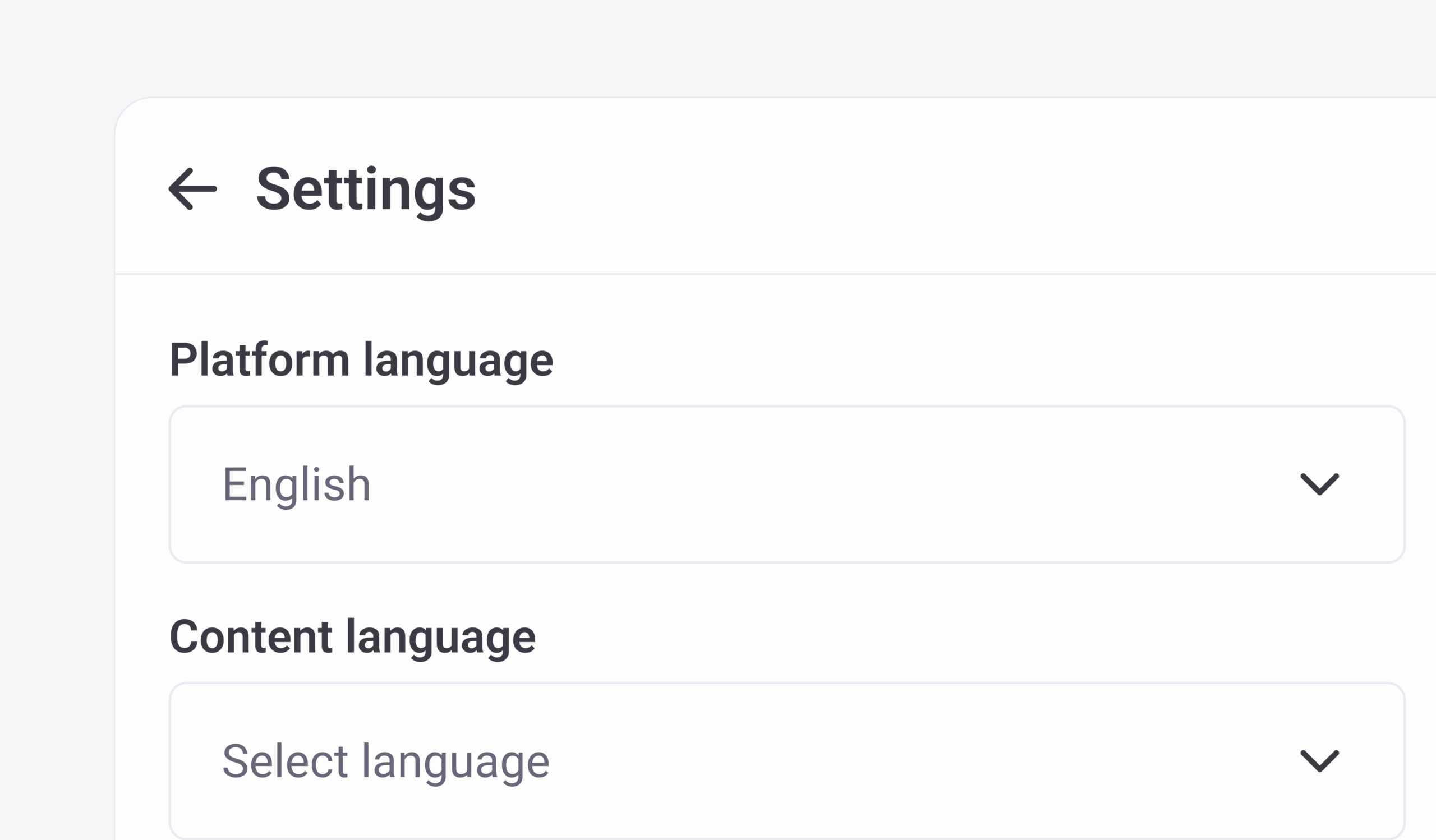Click the Content language label
The width and height of the screenshot is (1436, 840).
(x=352, y=636)
